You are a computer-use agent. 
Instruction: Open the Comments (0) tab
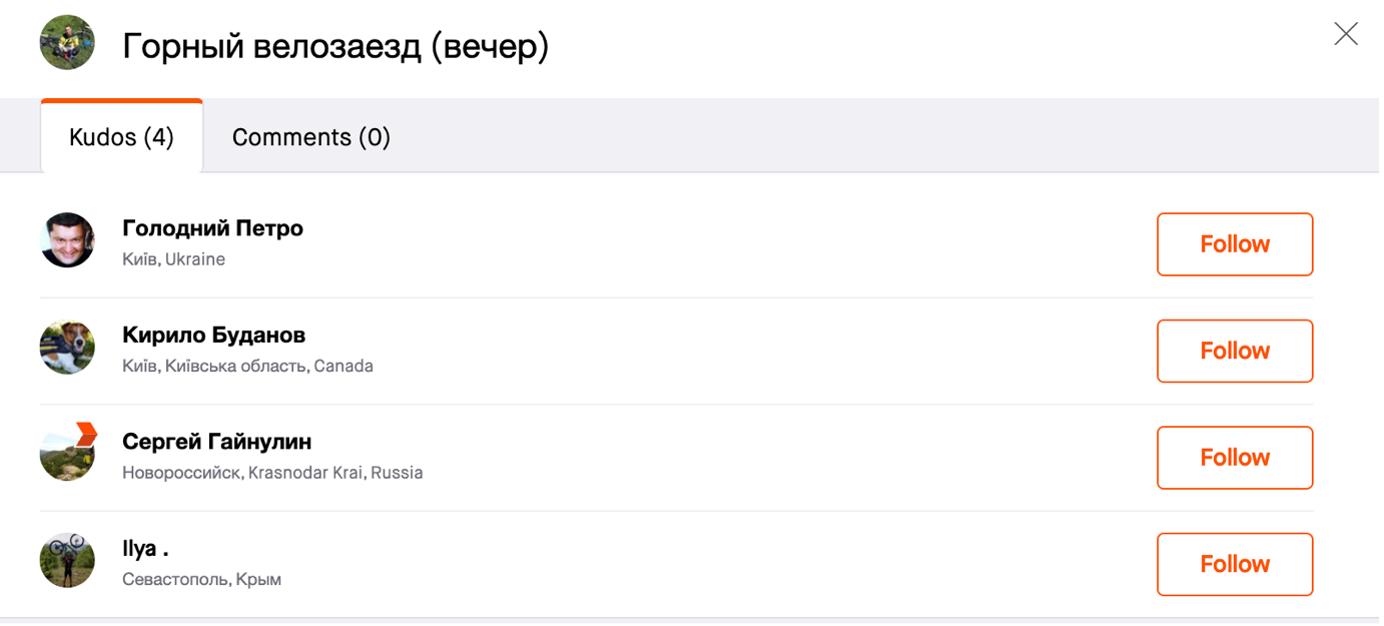[x=311, y=137]
